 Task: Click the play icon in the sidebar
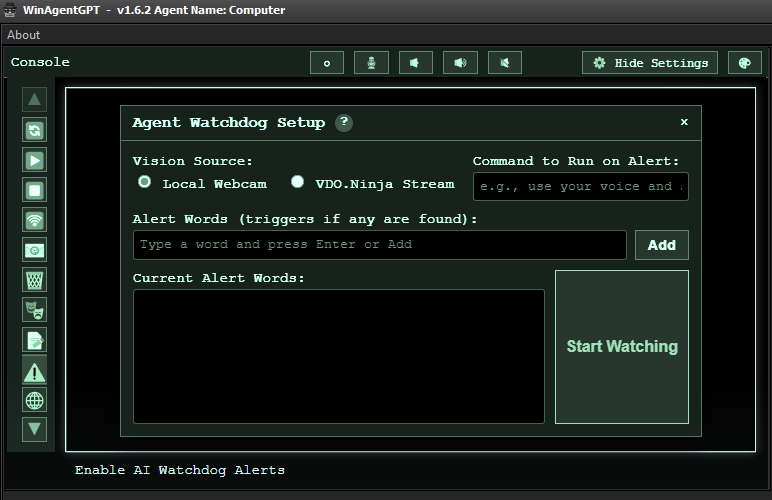coord(34,160)
